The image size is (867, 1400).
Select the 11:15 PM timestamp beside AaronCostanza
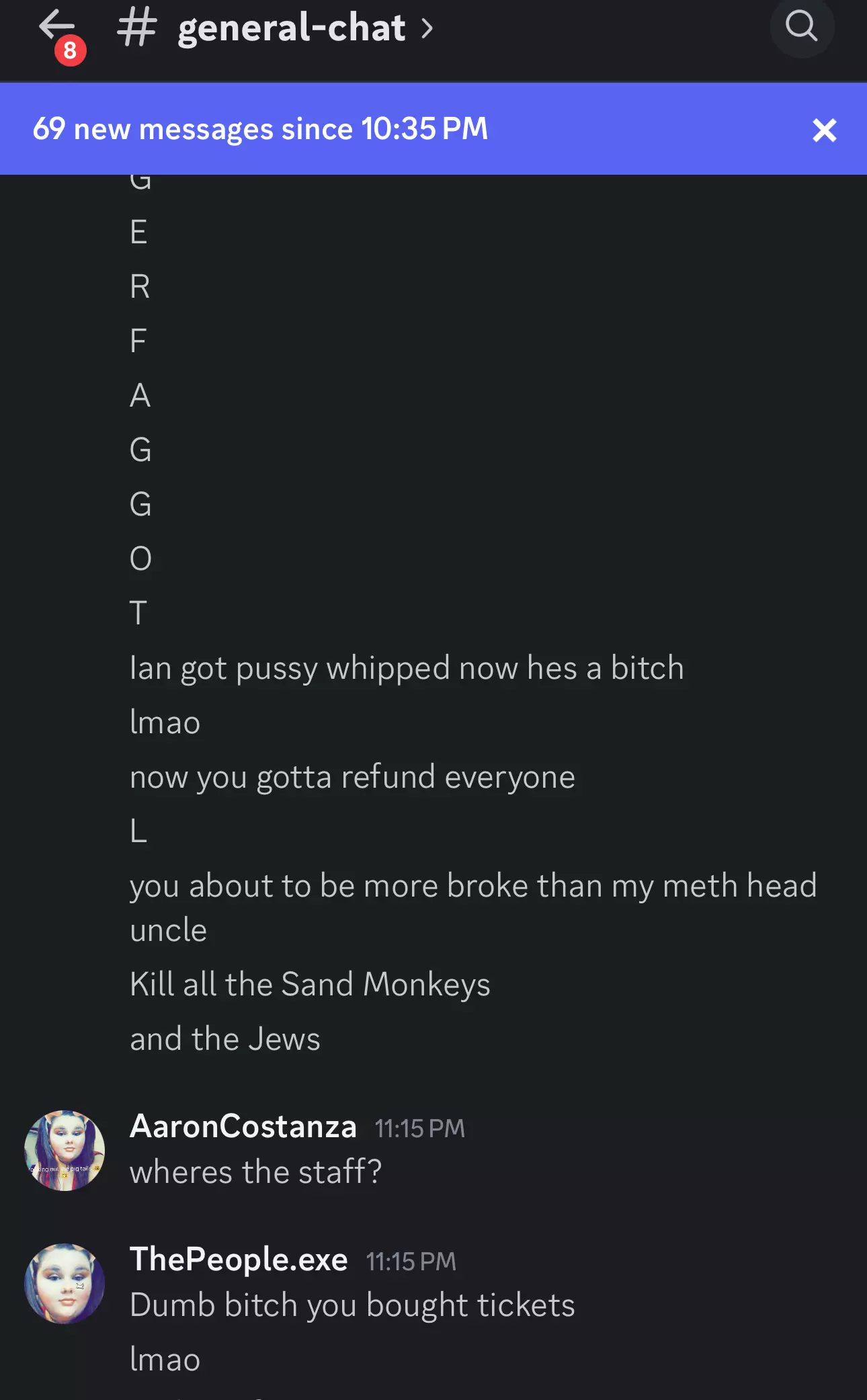(x=419, y=1128)
